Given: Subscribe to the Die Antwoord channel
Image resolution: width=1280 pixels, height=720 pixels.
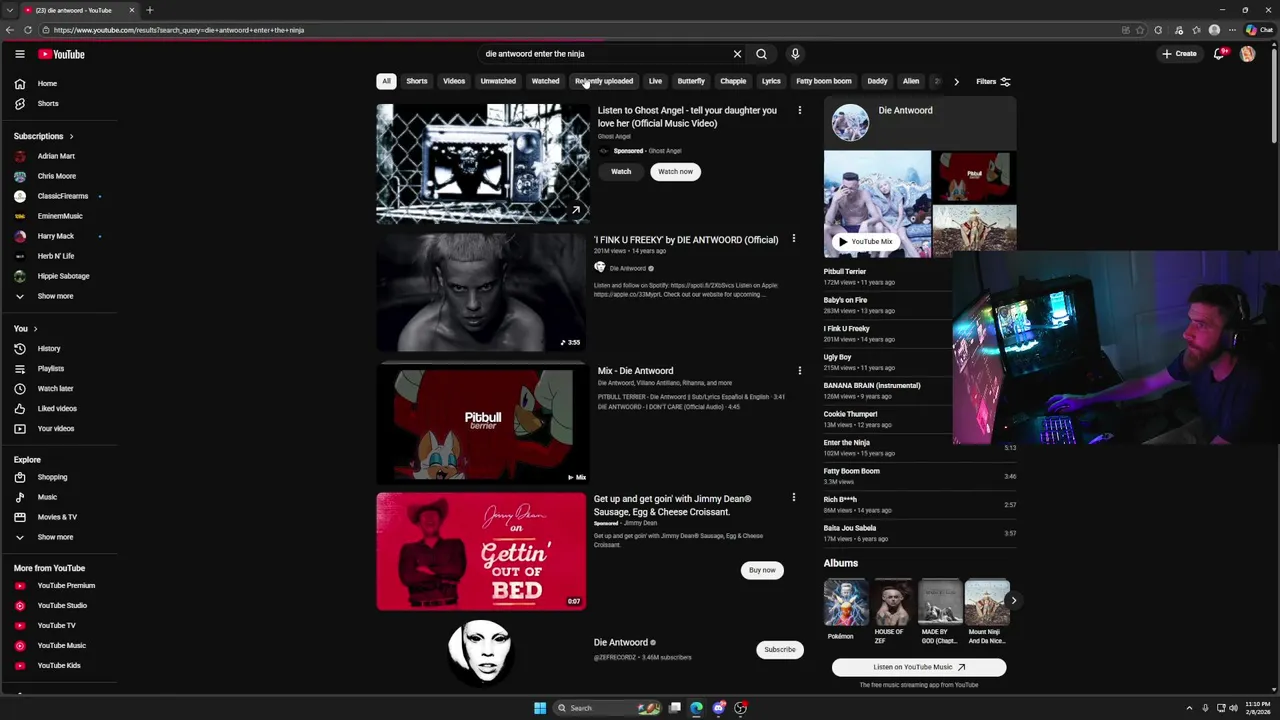Looking at the screenshot, I should pyautogui.click(x=780, y=650).
